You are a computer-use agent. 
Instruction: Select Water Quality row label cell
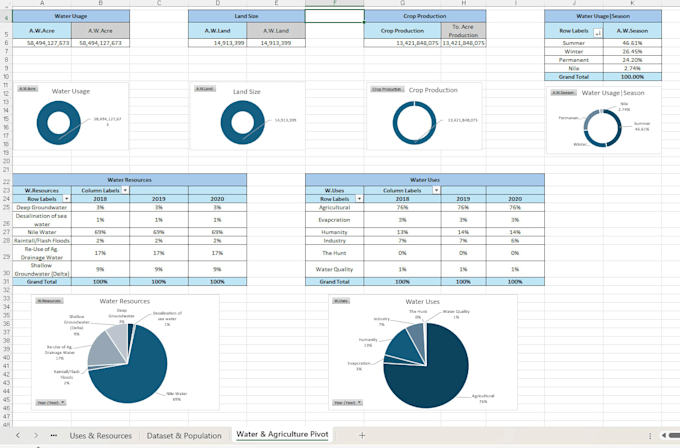pyautogui.click(x=334, y=269)
